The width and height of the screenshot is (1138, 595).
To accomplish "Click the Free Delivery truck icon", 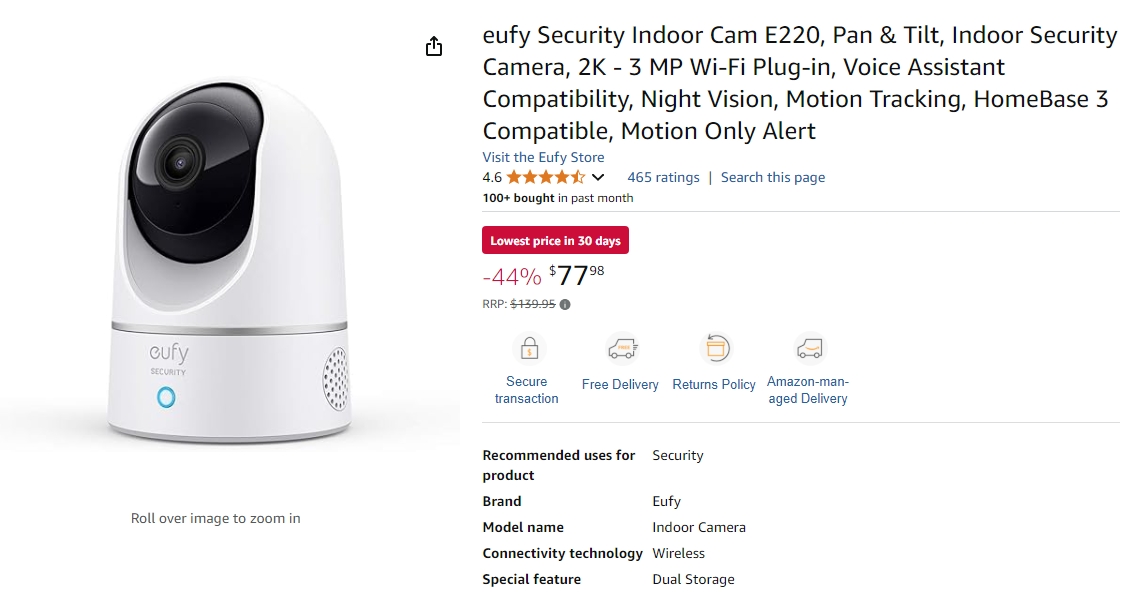I will [x=622, y=348].
